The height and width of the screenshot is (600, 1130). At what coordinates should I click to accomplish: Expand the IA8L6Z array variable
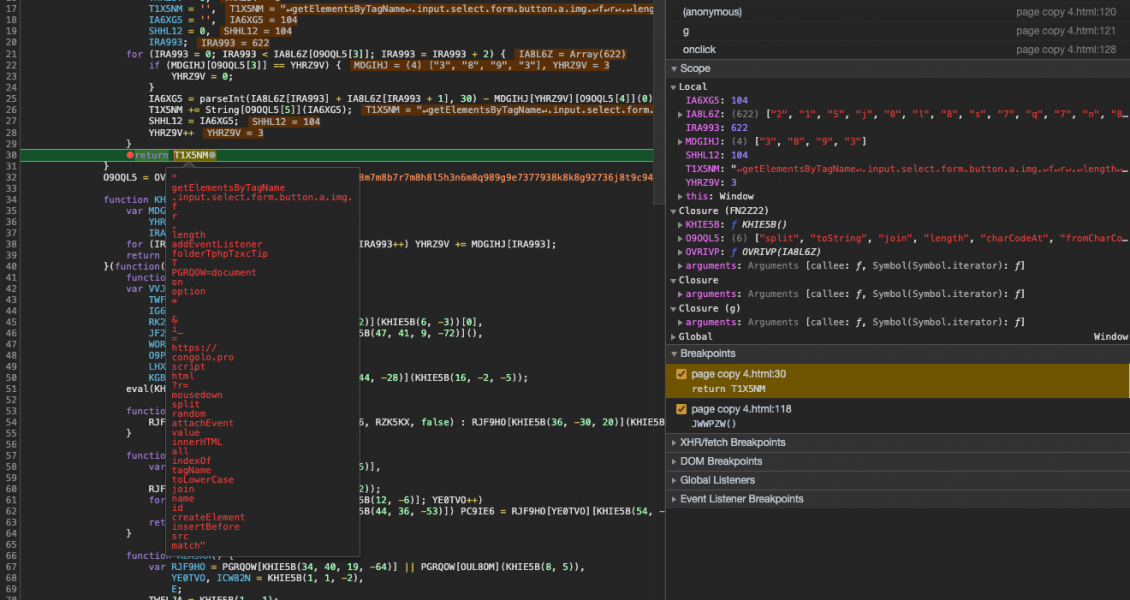[680, 115]
